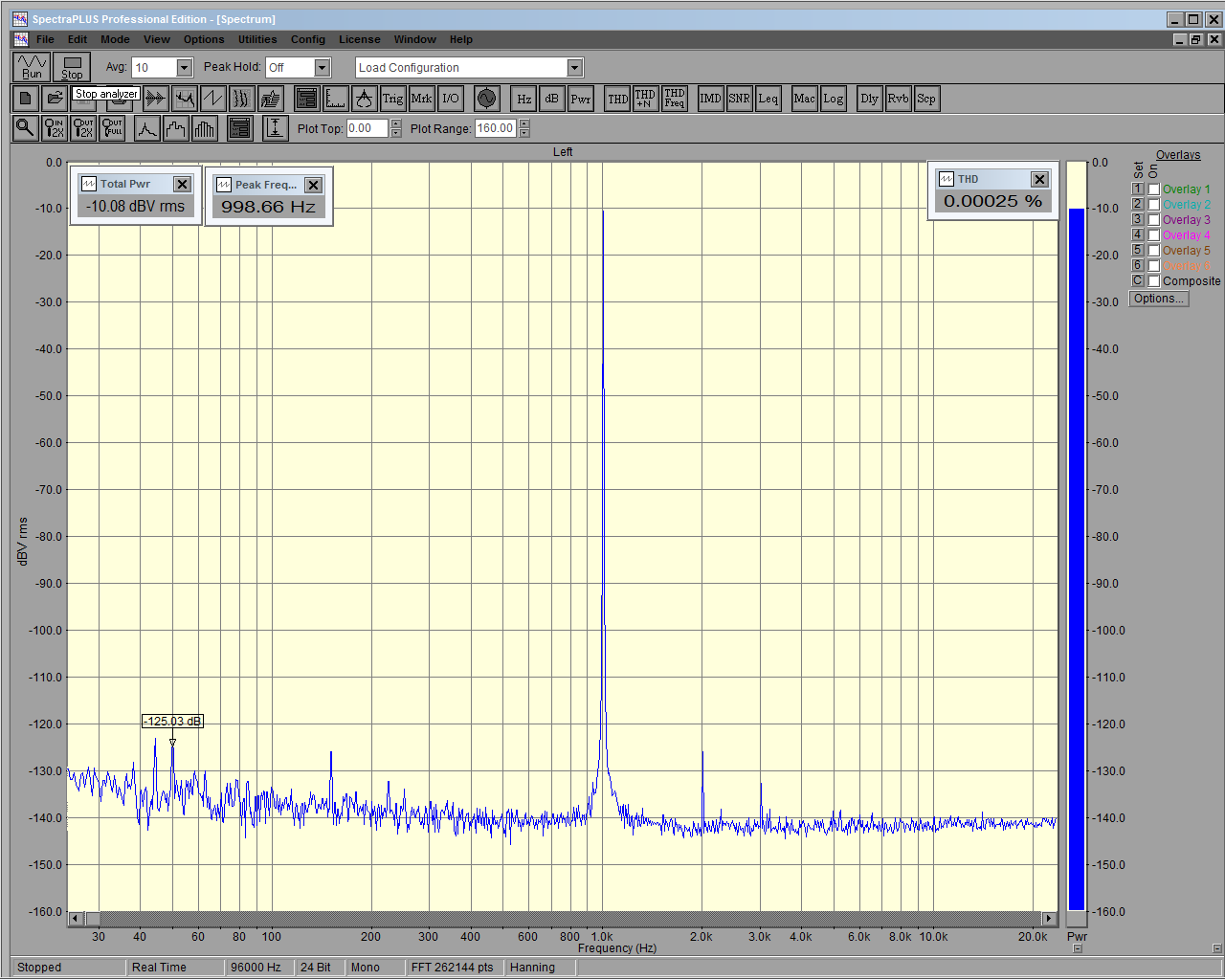
Task: Open the Config menu
Action: pyautogui.click(x=308, y=39)
